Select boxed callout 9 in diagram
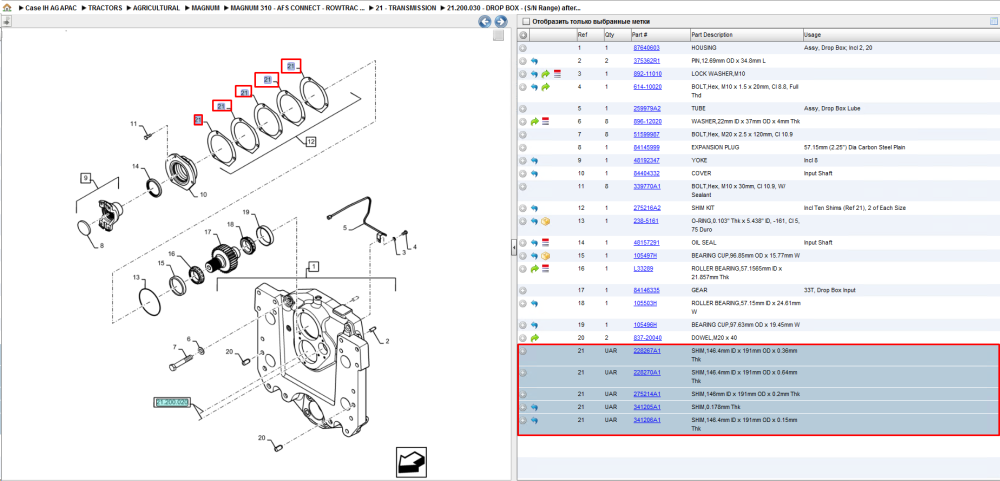 coord(86,177)
